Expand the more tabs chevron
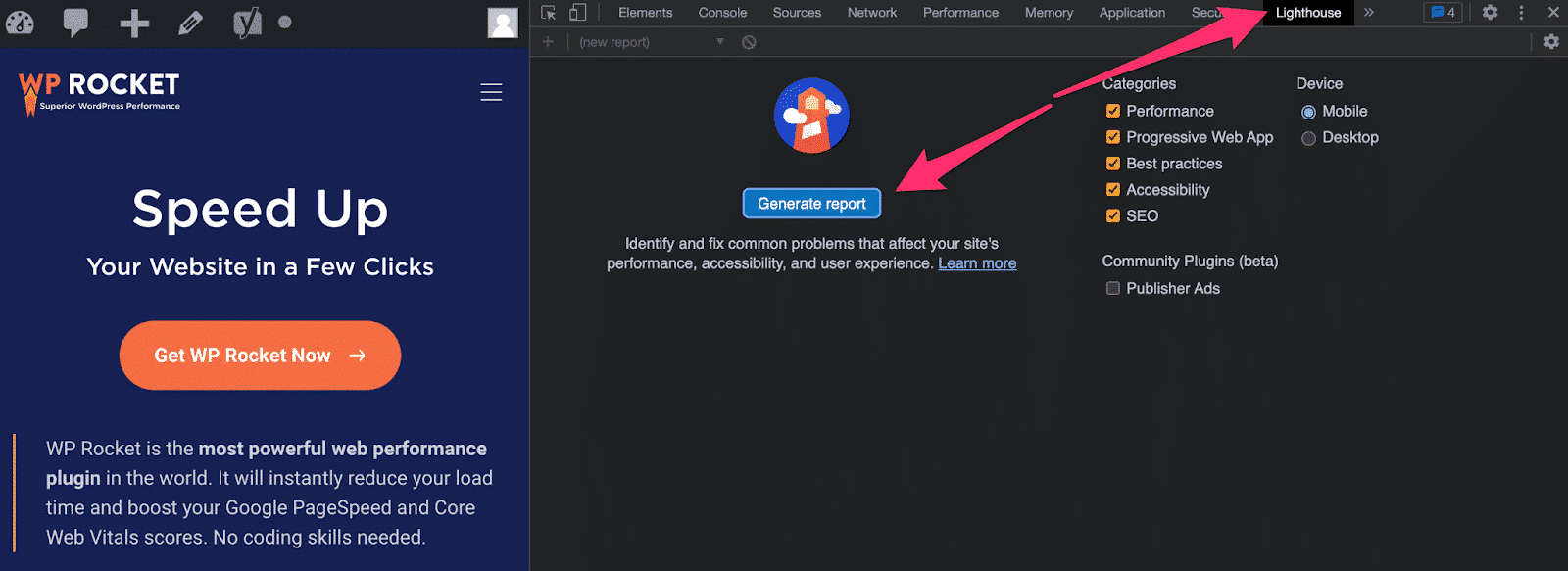Screen dimensions: 1568x571 (1369, 13)
